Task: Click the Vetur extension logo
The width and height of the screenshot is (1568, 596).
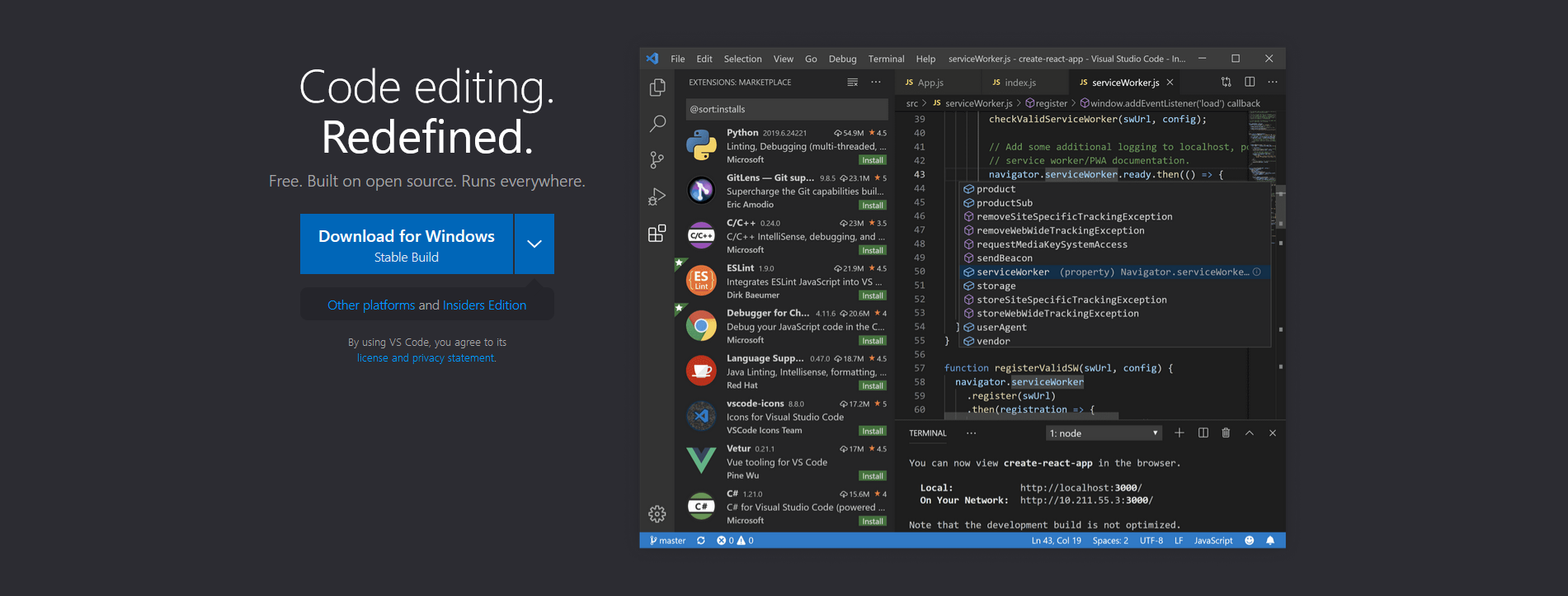Action: 701,461
